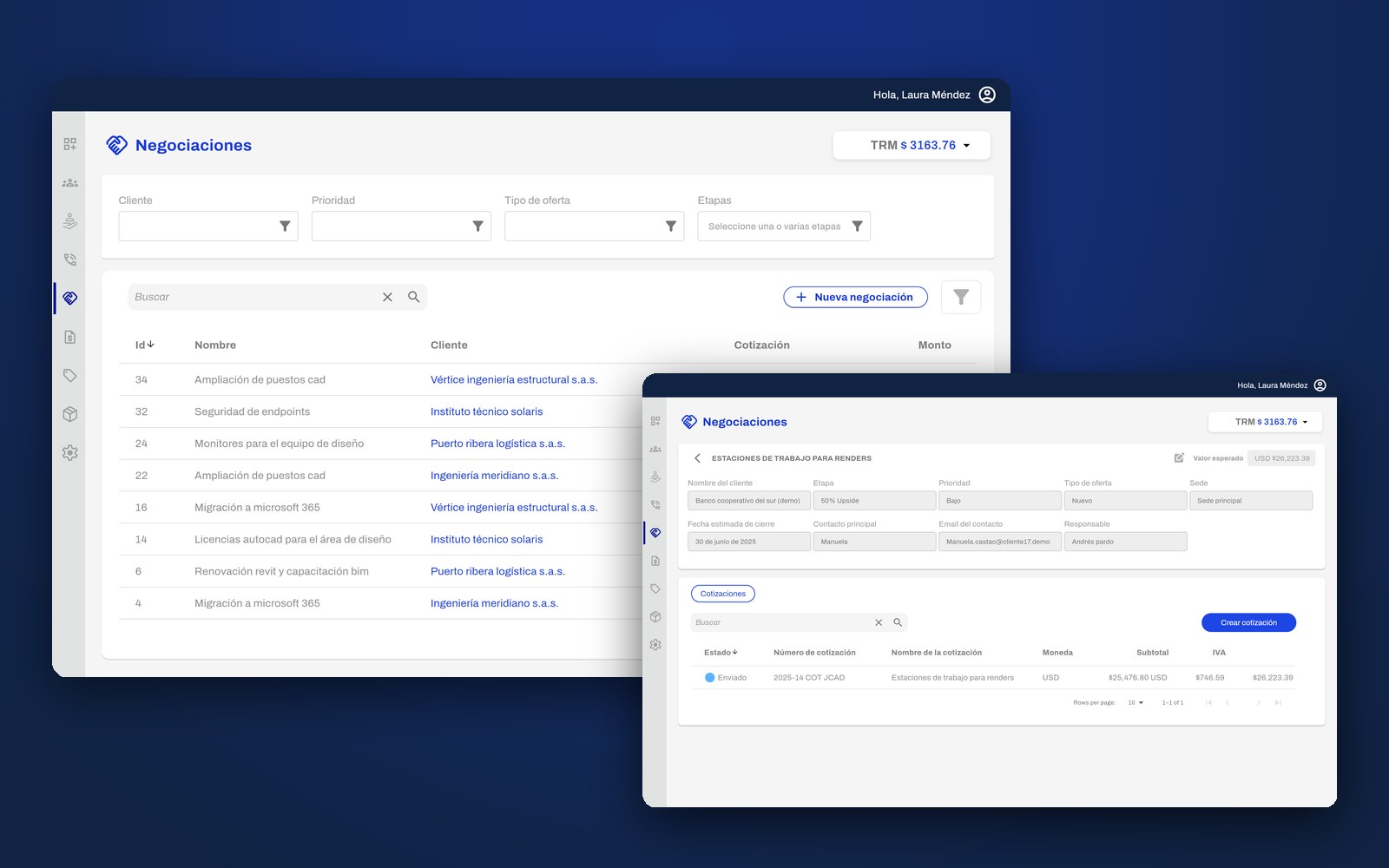
Task: Click search magnifier in front window Buscar field
Action: (898, 622)
